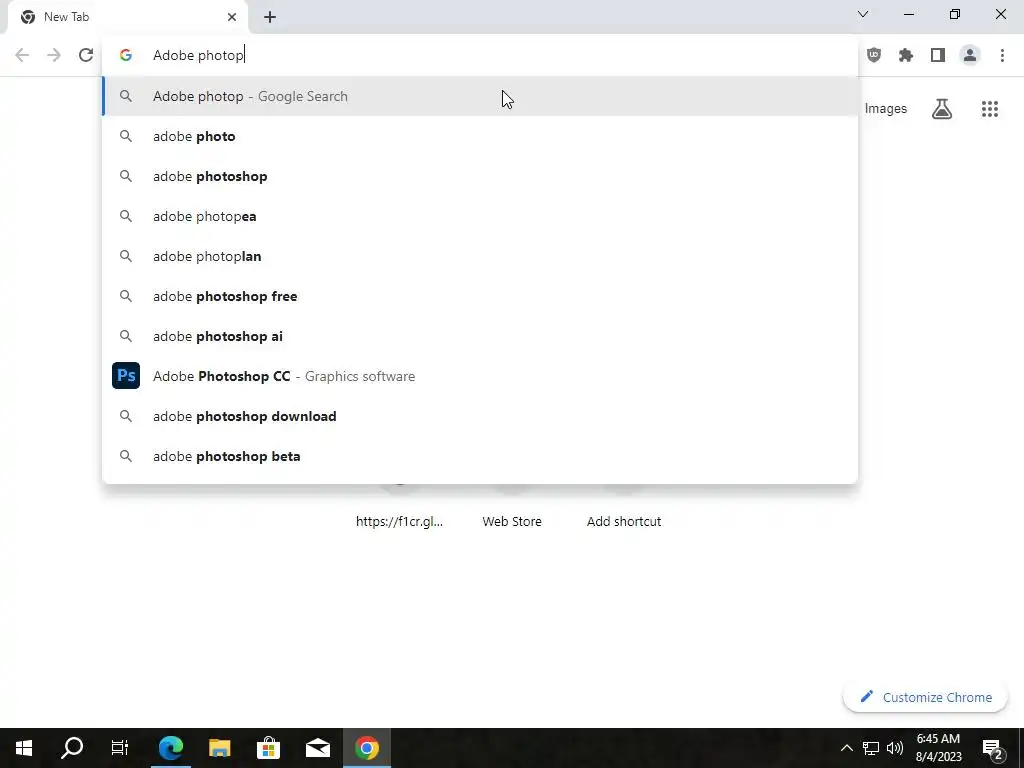Close the New Tab tab
The height and width of the screenshot is (768, 1024).
point(232,17)
